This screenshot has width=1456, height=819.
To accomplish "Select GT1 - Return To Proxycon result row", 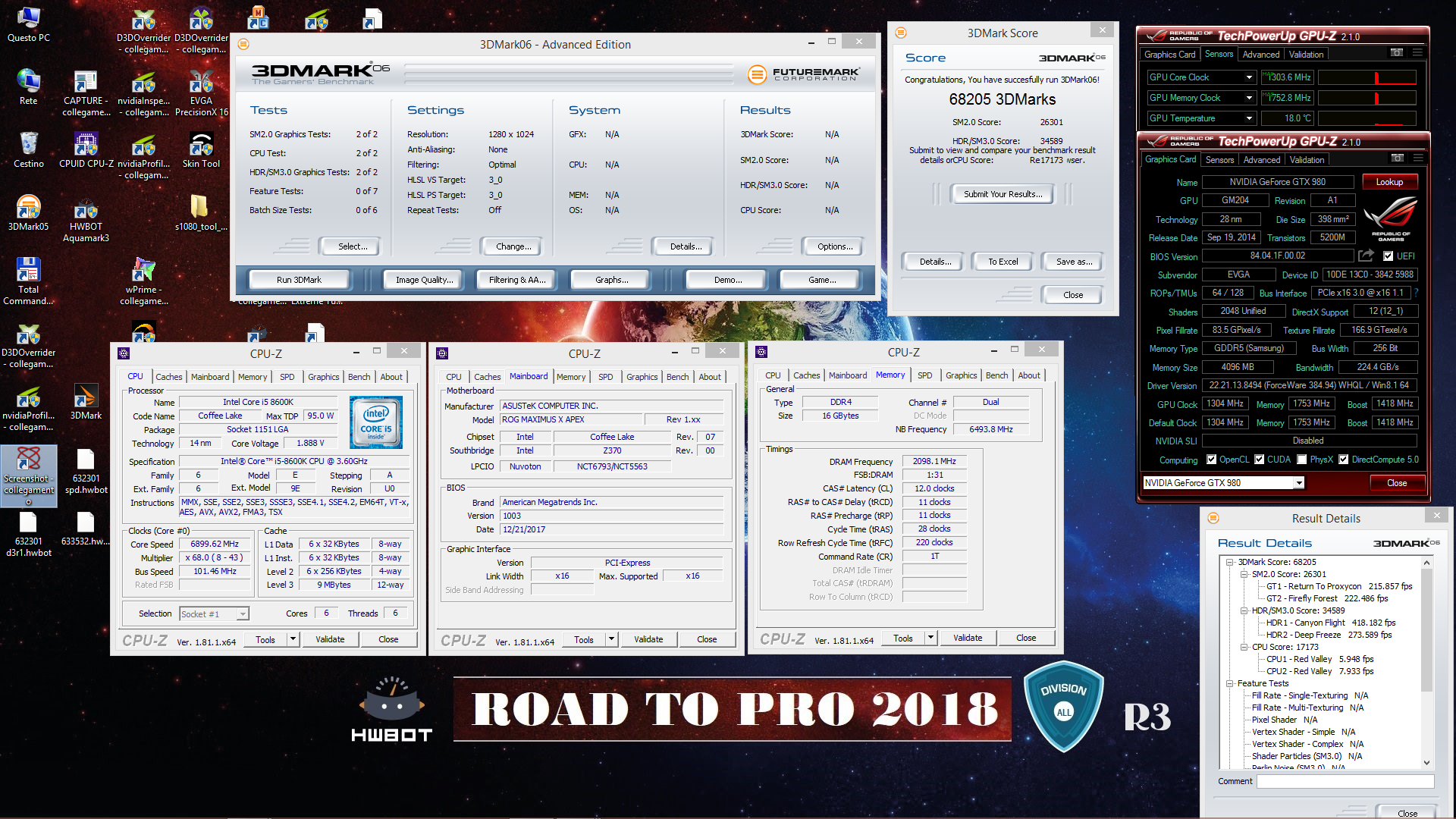I will point(1339,586).
